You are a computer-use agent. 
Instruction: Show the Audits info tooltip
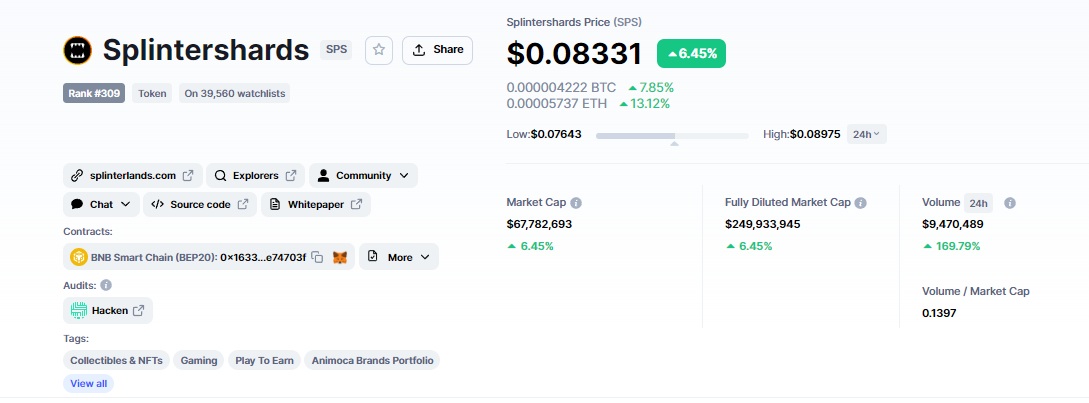pos(106,285)
